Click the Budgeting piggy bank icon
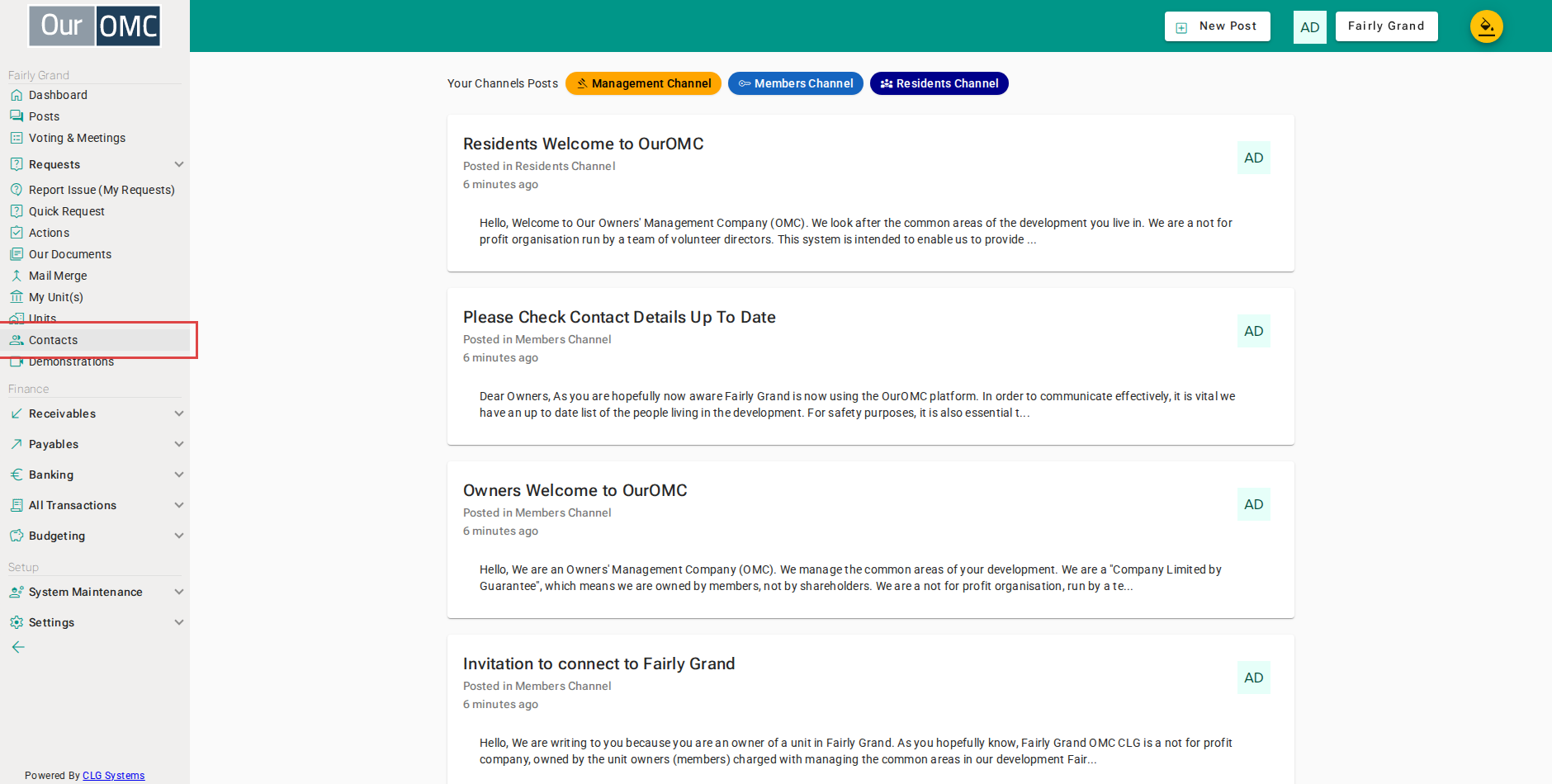 pos(17,536)
